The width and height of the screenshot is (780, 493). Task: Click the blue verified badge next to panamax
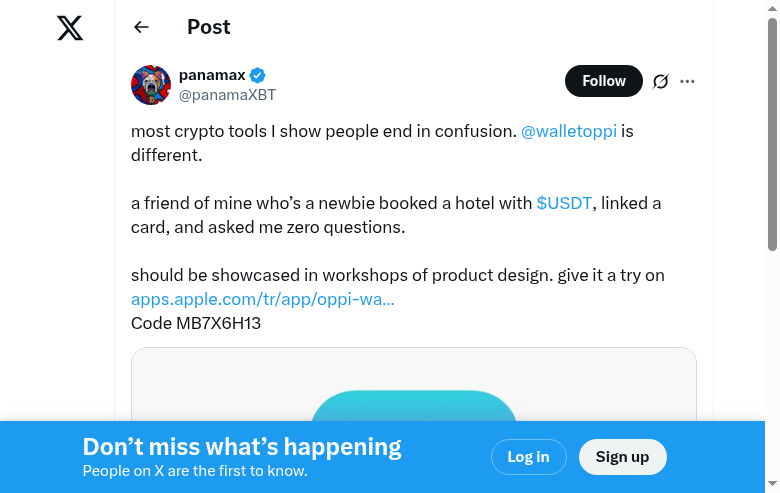point(258,75)
